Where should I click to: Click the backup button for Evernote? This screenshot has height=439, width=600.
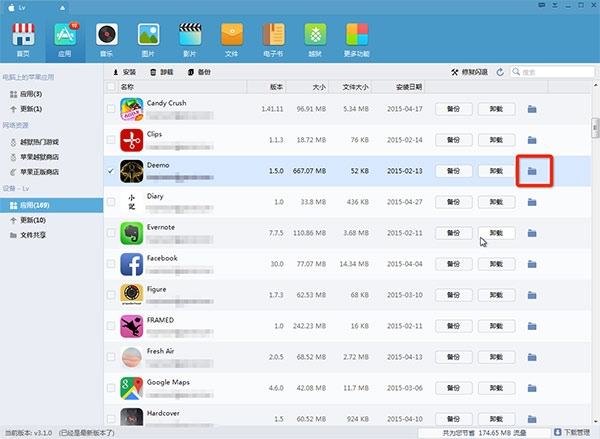(x=453, y=233)
